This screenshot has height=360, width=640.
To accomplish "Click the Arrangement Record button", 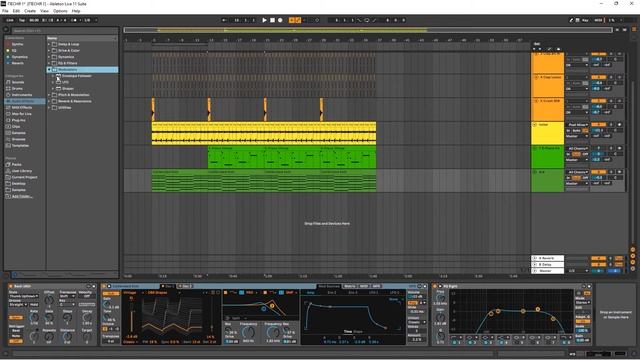I will (280, 20).
